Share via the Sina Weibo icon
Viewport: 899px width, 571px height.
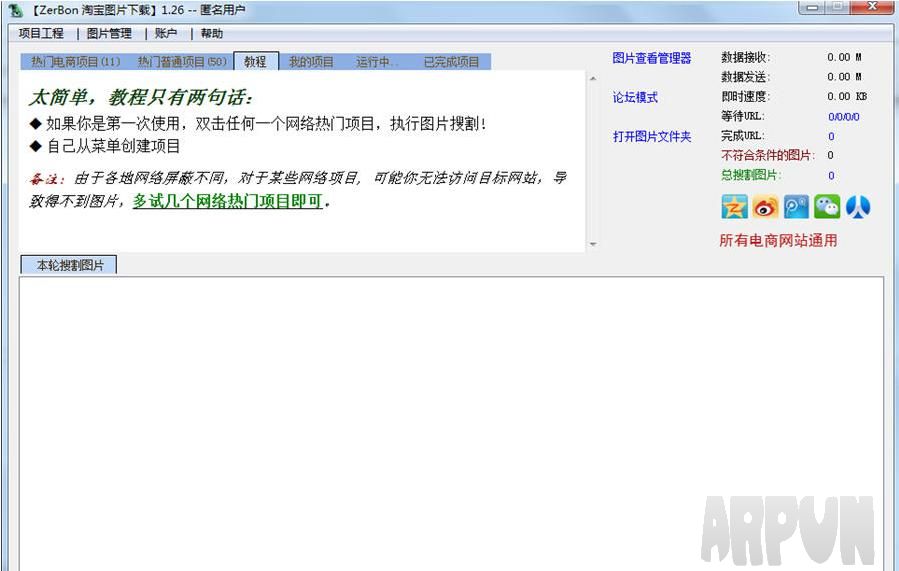tap(765, 207)
